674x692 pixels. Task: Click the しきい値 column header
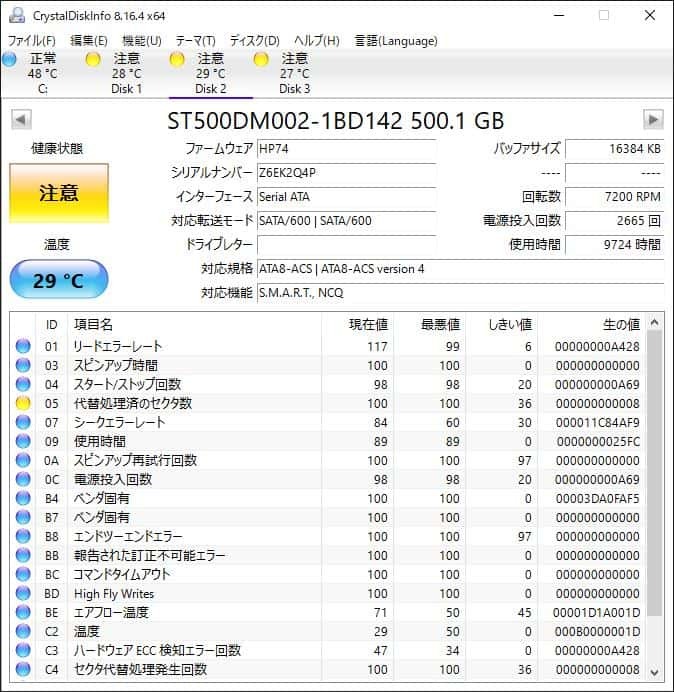(501, 324)
